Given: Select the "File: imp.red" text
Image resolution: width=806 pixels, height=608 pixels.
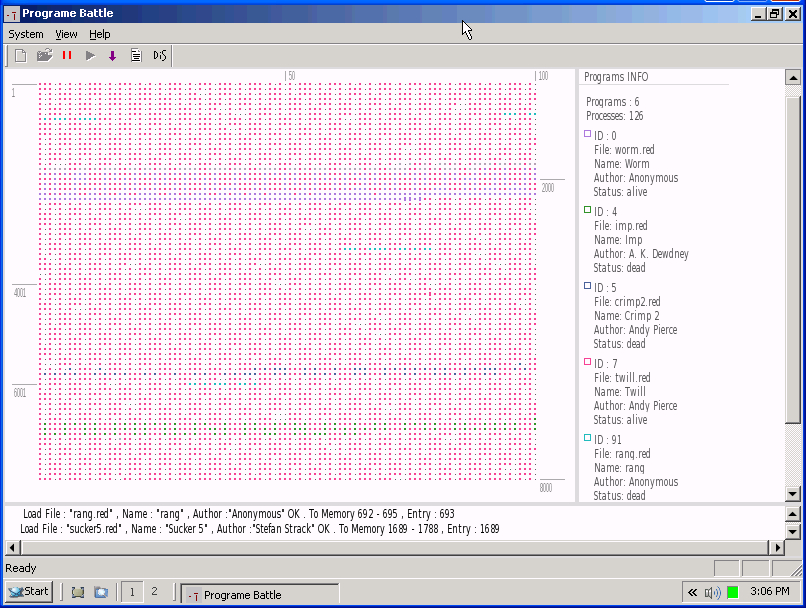Looking at the screenshot, I should point(620,226).
